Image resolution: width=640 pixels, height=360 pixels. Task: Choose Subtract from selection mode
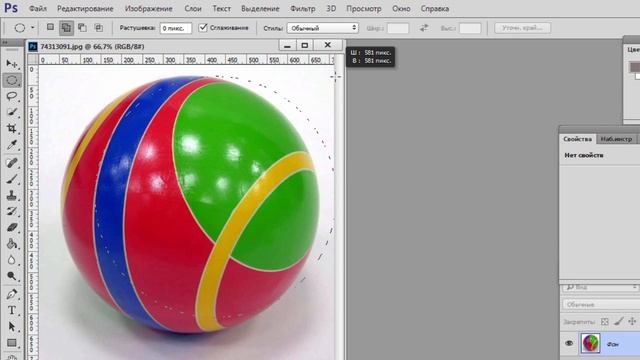tap(82, 27)
